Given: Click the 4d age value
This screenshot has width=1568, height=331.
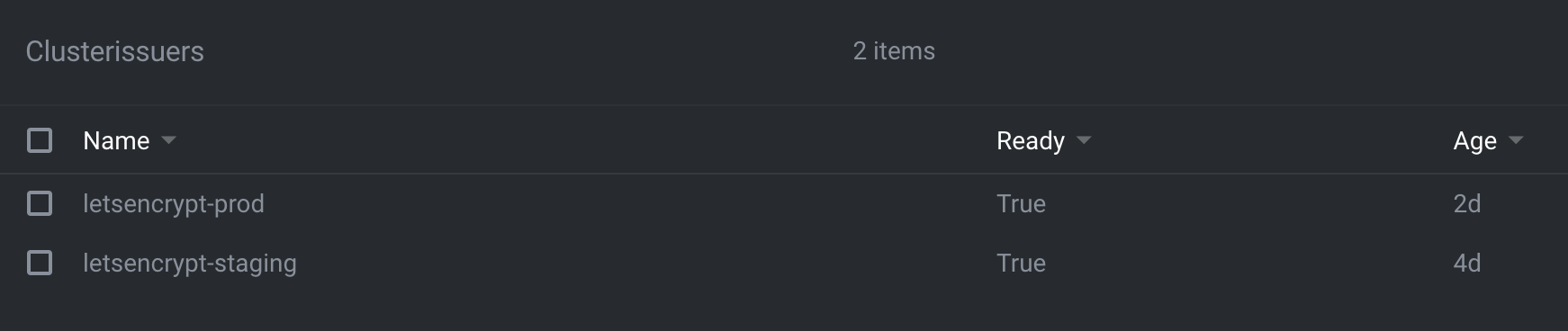Looking at the screenshot, I should [1466, 263].
